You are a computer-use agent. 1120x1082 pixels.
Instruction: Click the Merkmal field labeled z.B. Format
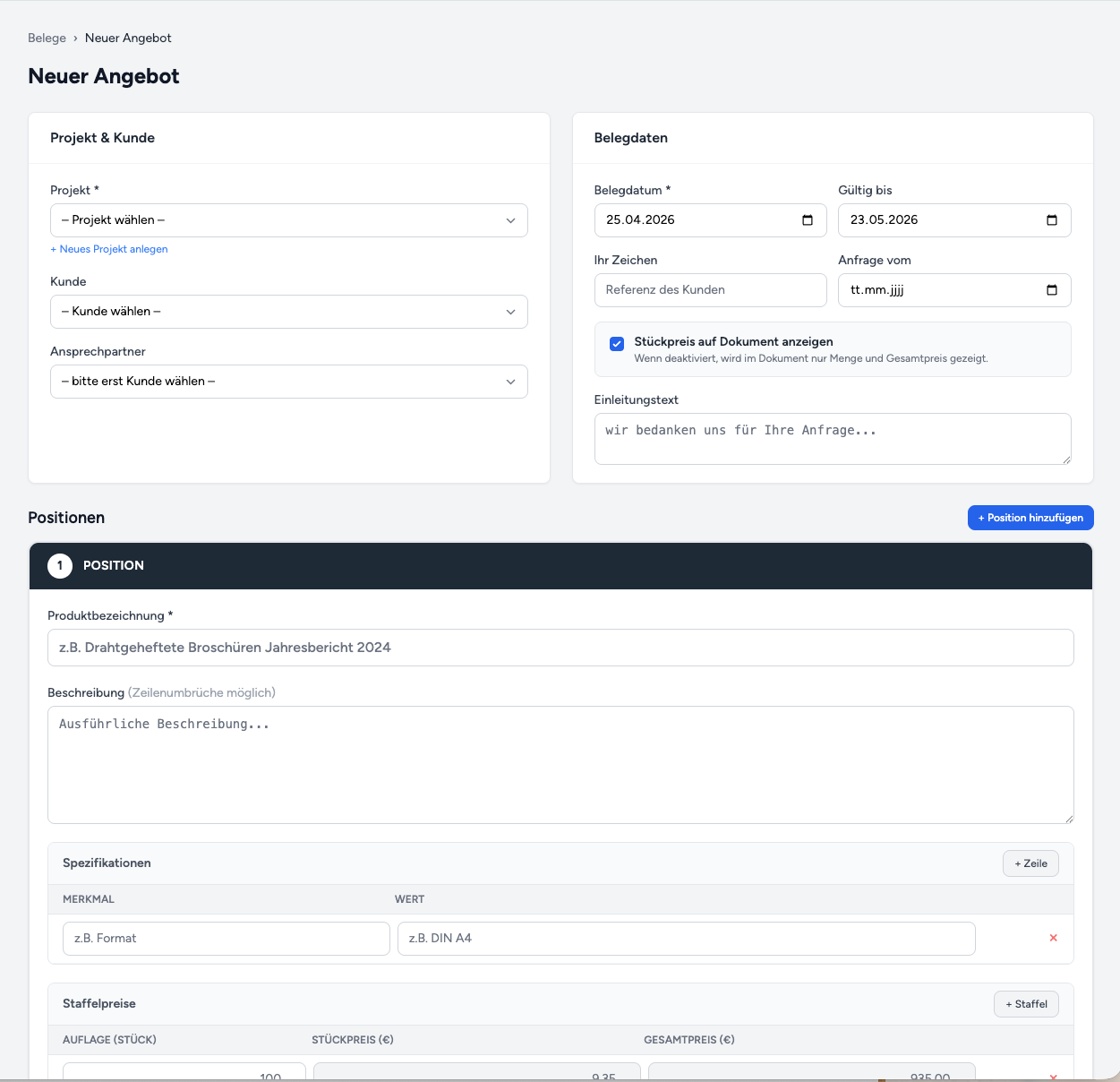pos(226,938)
